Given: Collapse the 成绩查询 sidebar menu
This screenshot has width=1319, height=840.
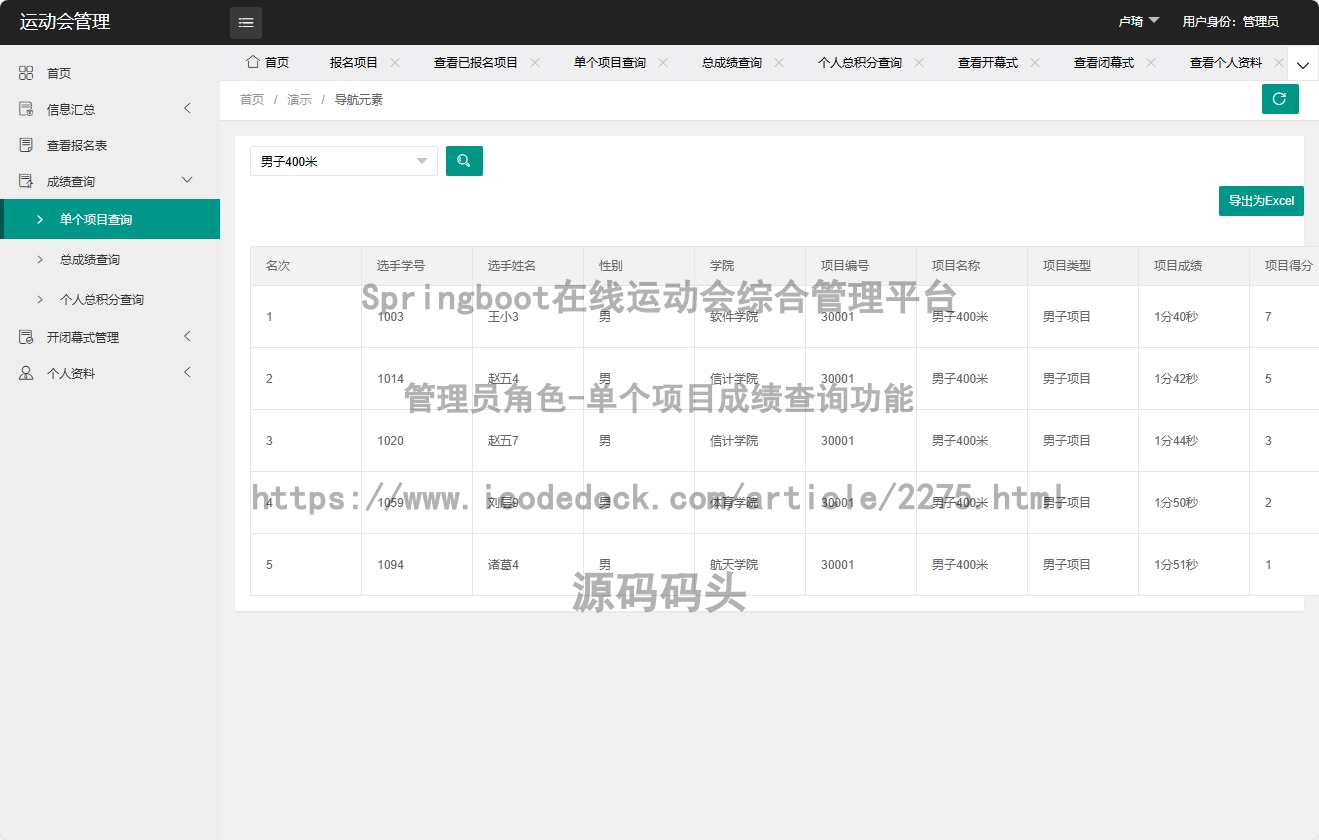Looking at the screenshot, I should (187, 181).
